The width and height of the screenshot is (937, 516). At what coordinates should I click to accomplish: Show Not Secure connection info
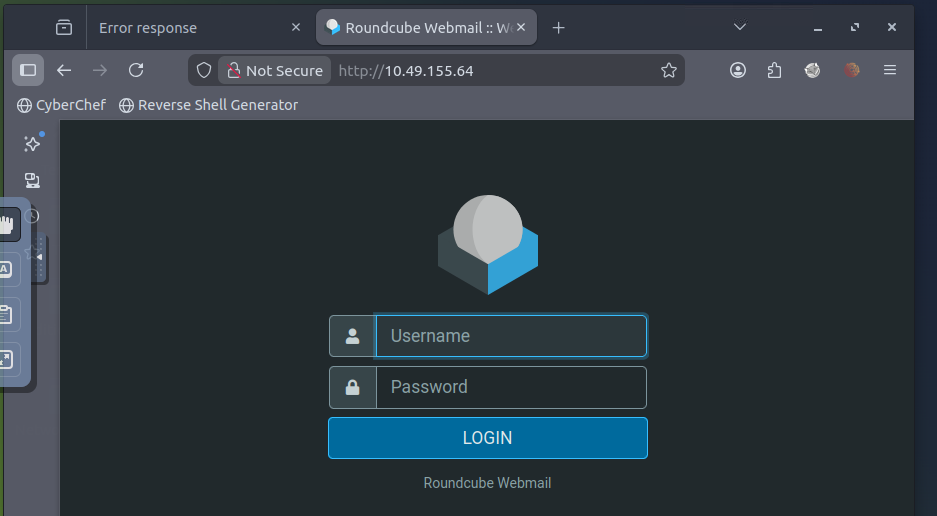(x=275, y=71)
